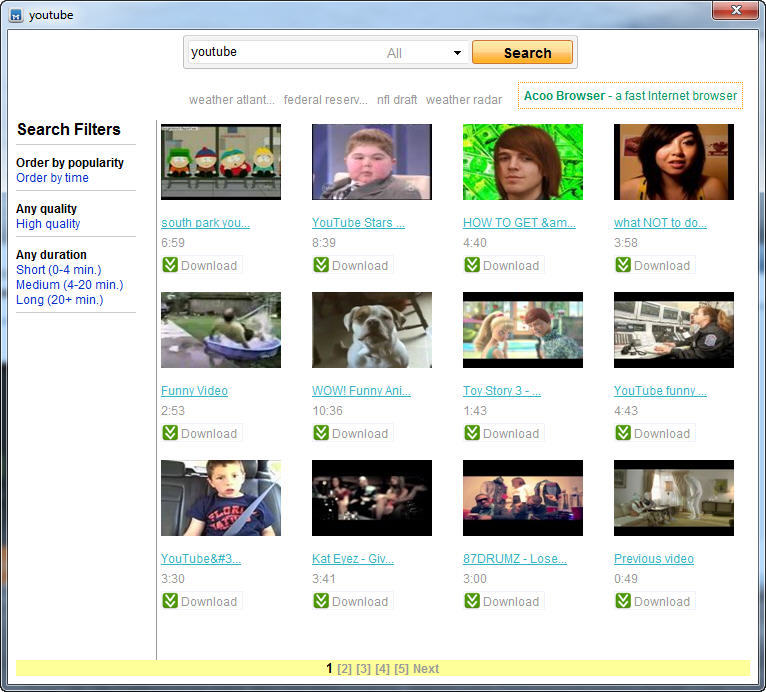Open the green money background thumbnail
This screenshot has height=692, width=766.
523,162
